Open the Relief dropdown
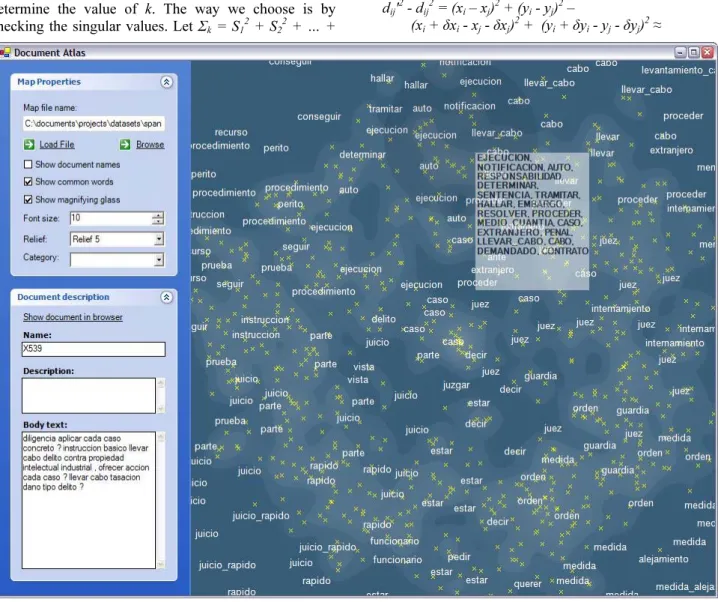Image resolution: width=718 pixels, height=602 pixels. [158, 239]
